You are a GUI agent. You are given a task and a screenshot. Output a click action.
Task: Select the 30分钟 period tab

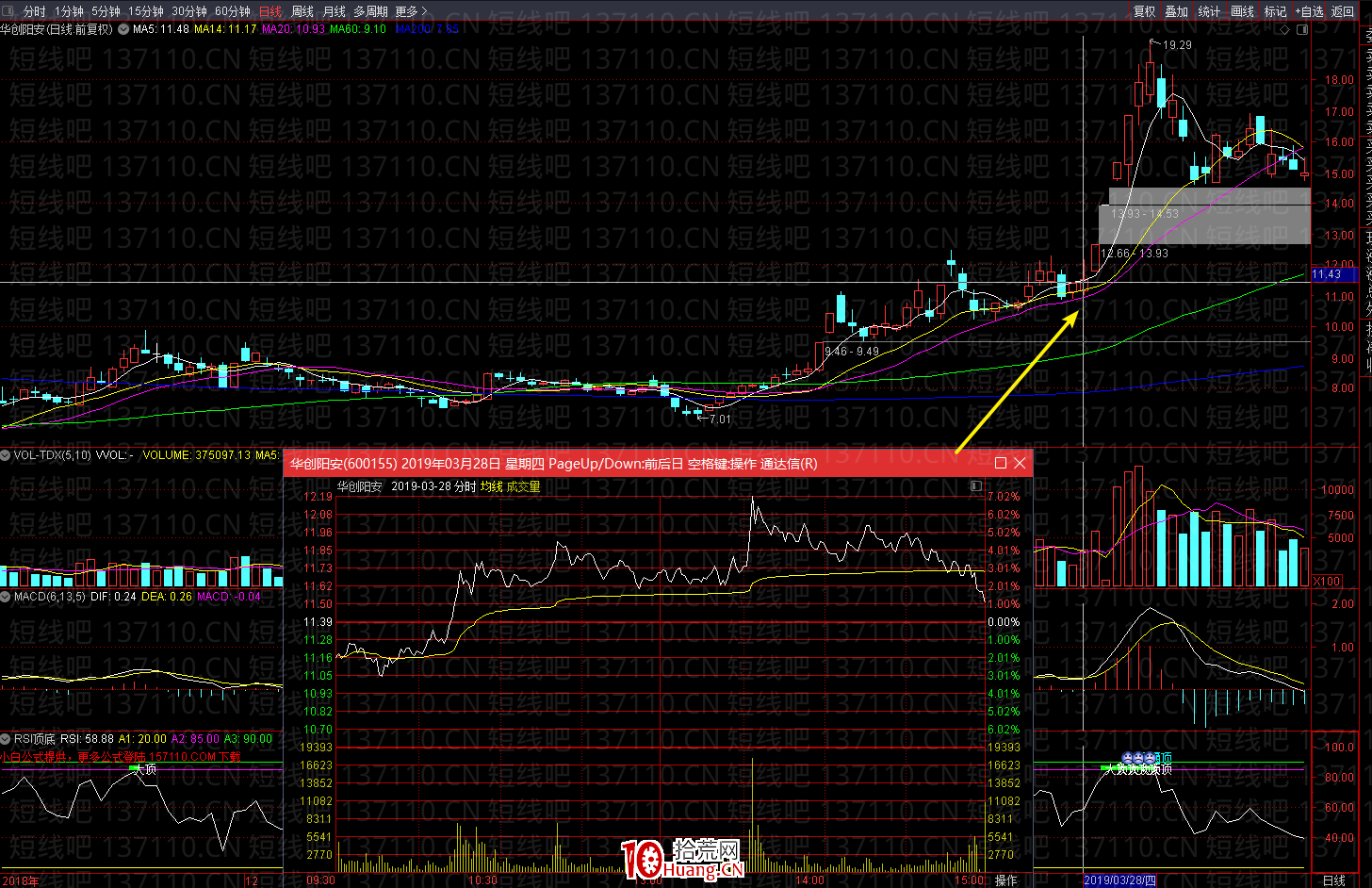click(x=189, y=11)
